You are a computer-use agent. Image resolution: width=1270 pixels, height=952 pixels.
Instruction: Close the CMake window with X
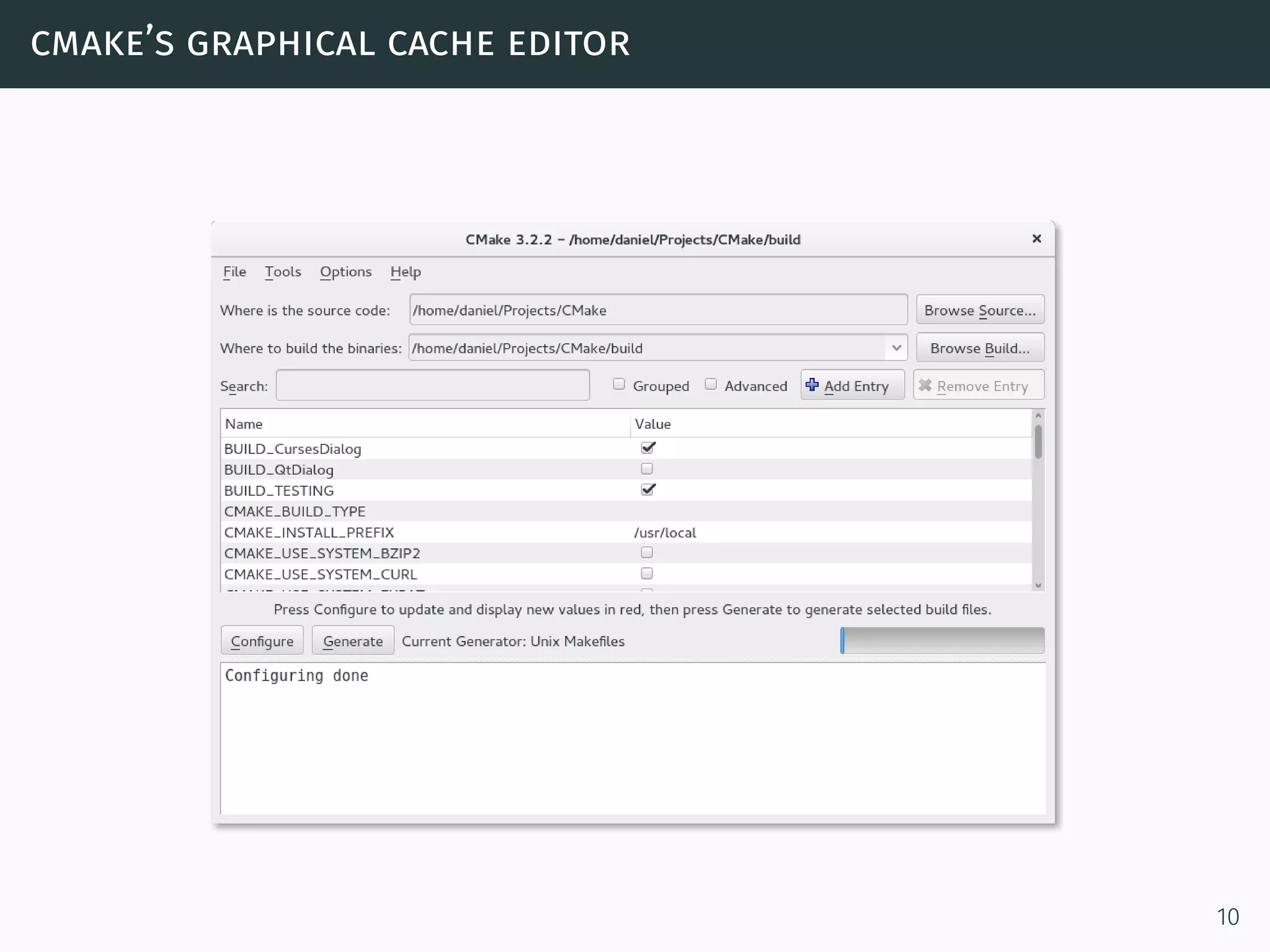pos(1036,239)
